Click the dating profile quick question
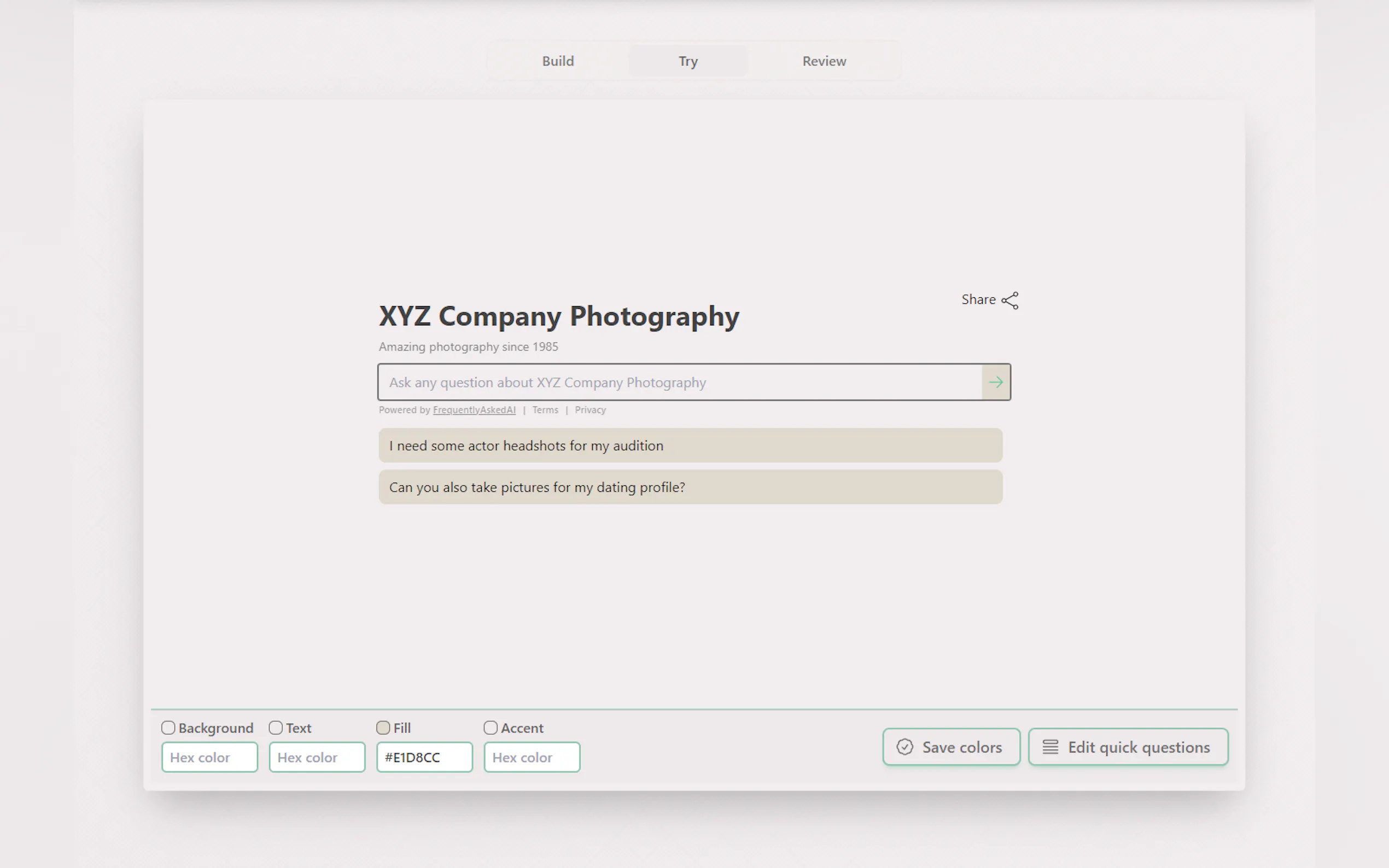This screenshot has width=1389, height=868. (690, 487)
